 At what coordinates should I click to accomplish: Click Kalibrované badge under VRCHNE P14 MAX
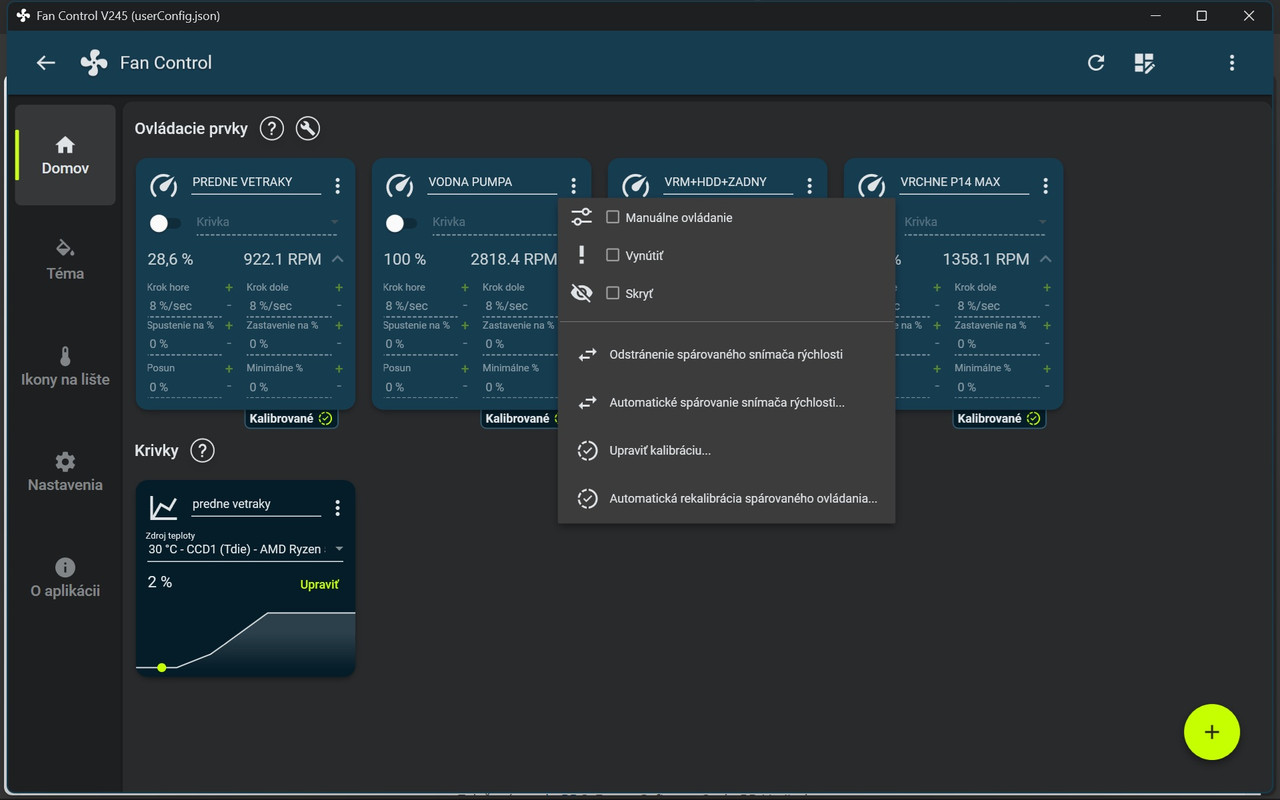pos(999,419)
